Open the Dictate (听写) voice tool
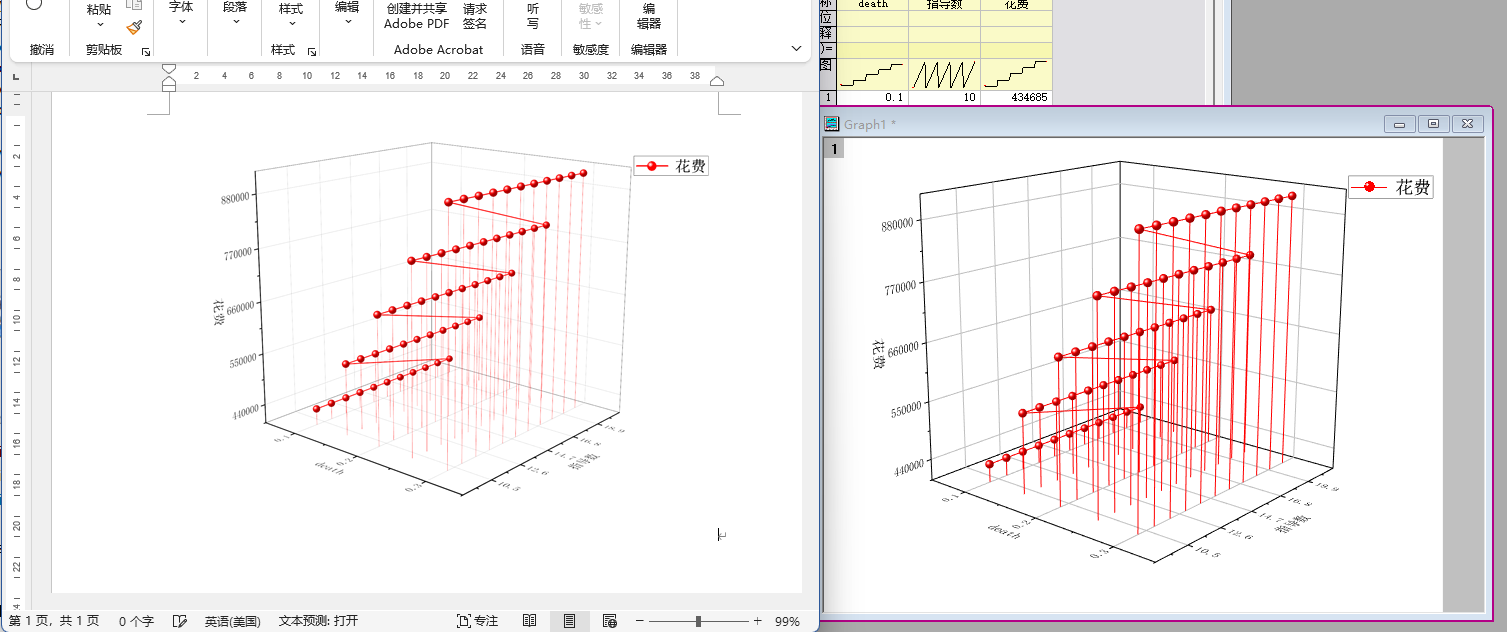This screenshot has height=632, width=1507. click(x=532, y=16)
